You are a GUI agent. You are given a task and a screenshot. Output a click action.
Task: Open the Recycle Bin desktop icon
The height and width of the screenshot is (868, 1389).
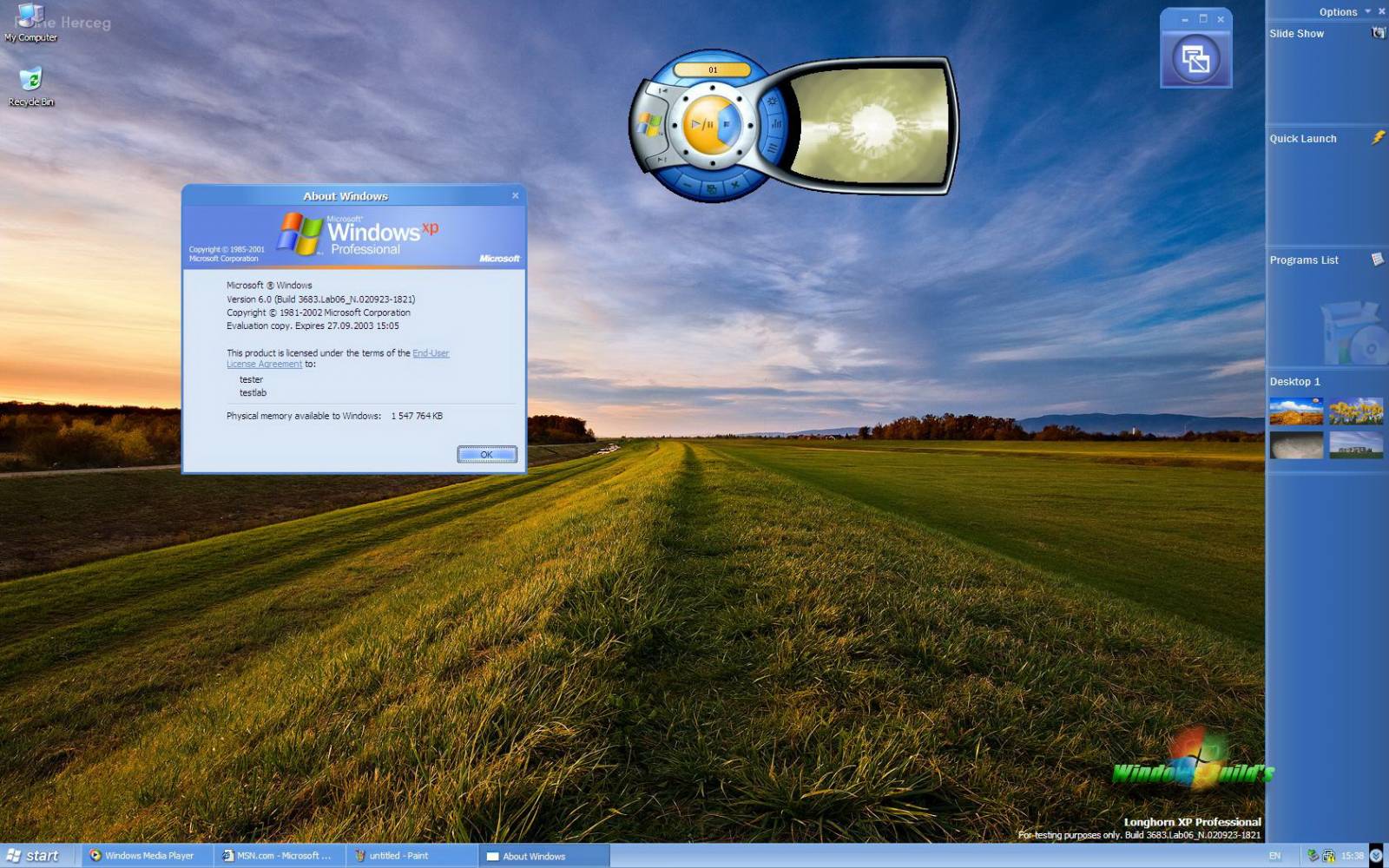click(x=31, y=87)
